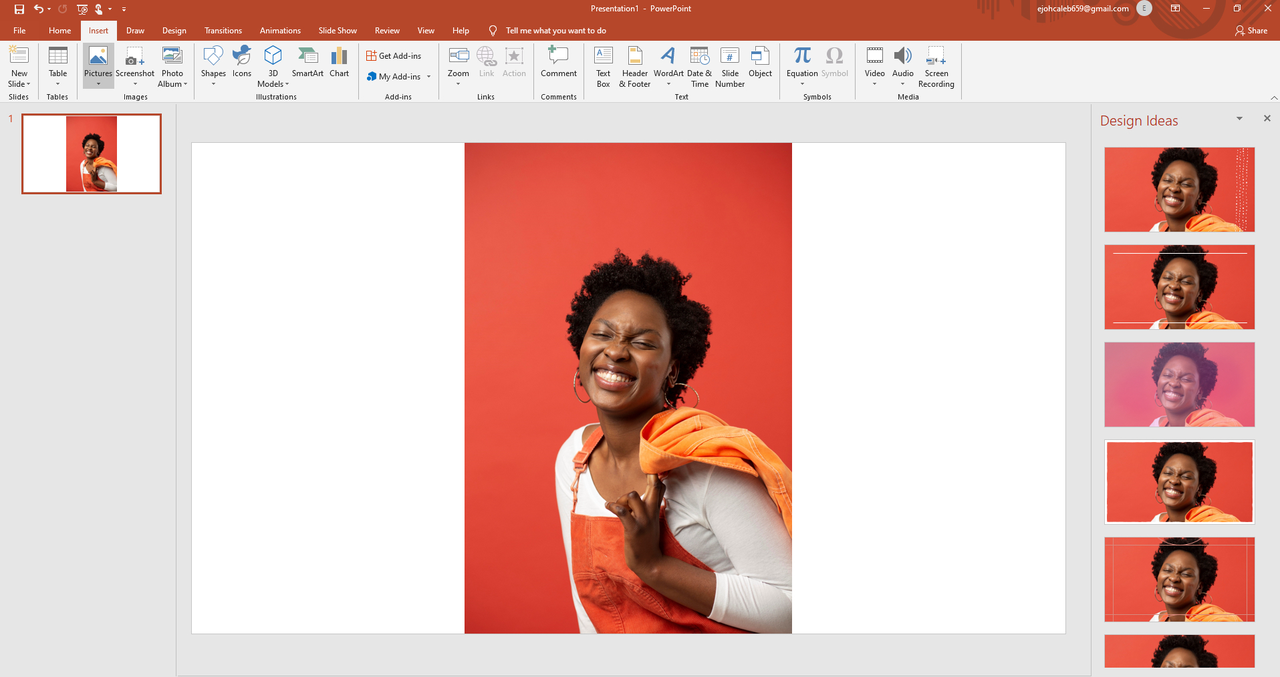Close the Design Ideas pane
The width and height of the screenshot is (1280, 677).
[x=1267, y=118]
